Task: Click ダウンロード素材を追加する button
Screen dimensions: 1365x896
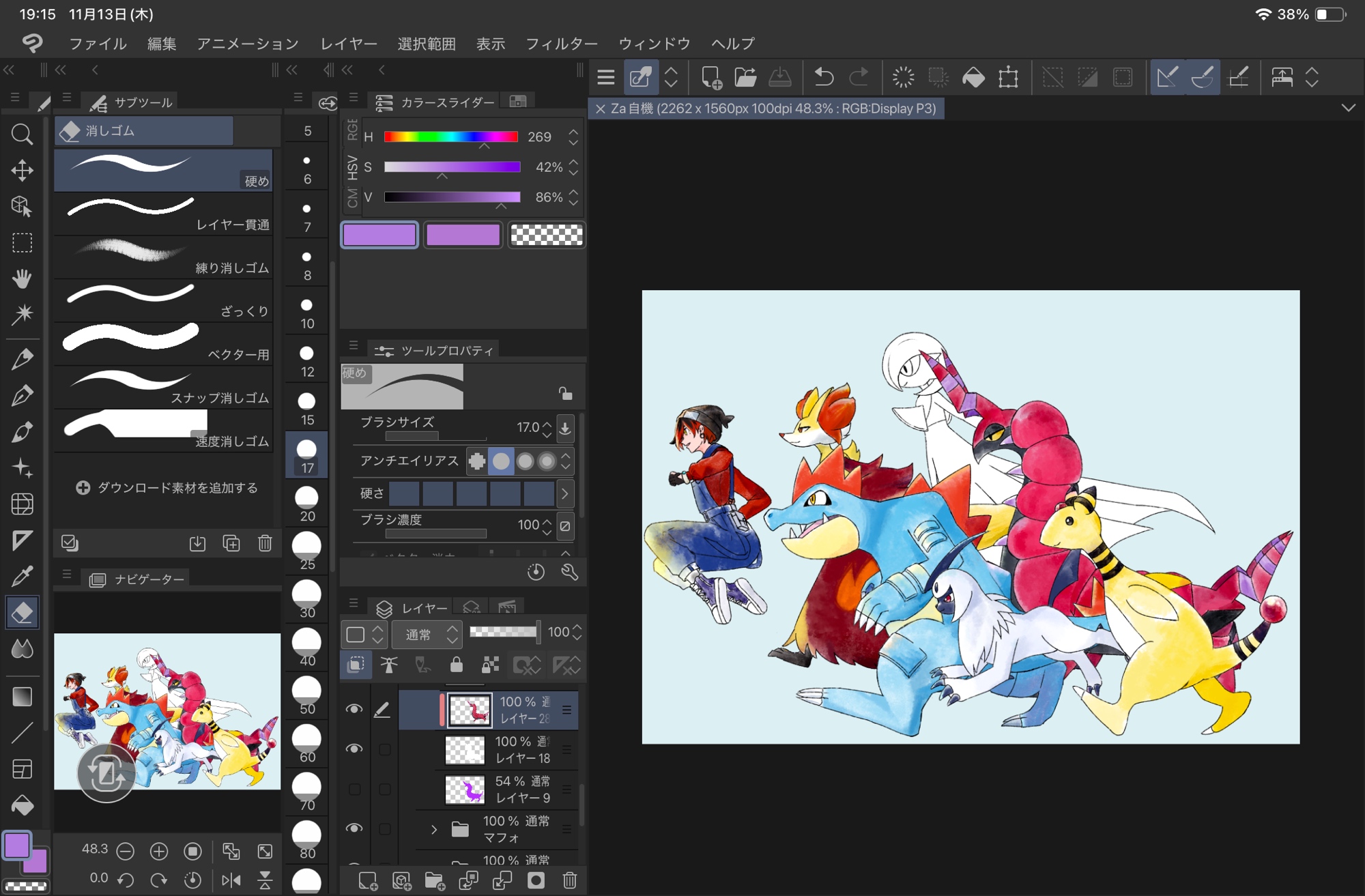Action: [167, 488]
